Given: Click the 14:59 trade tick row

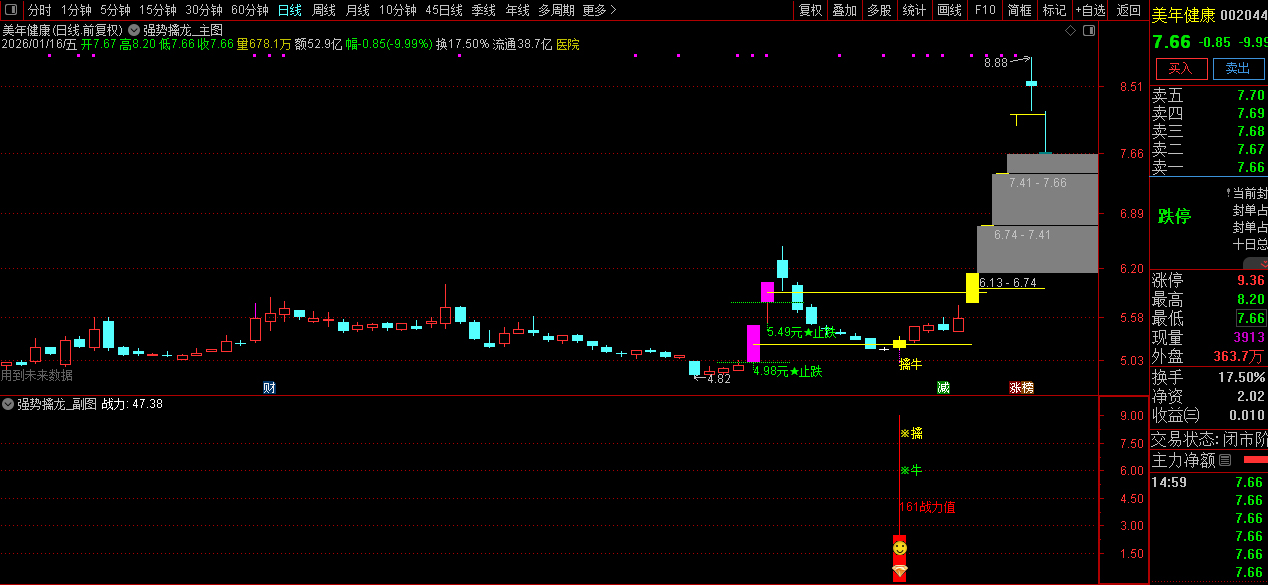Looking at the screenshot, I should (x=1209, y=482).
